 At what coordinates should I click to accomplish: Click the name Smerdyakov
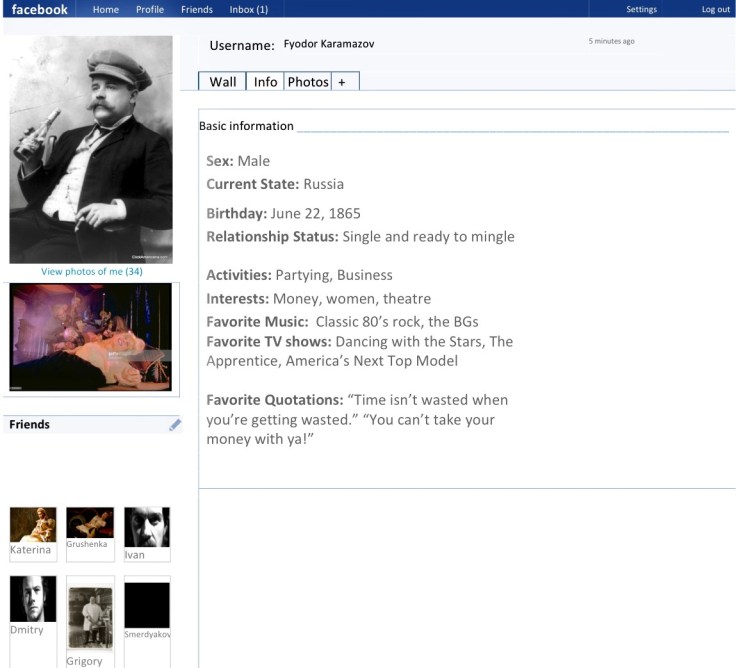point(147,634)
